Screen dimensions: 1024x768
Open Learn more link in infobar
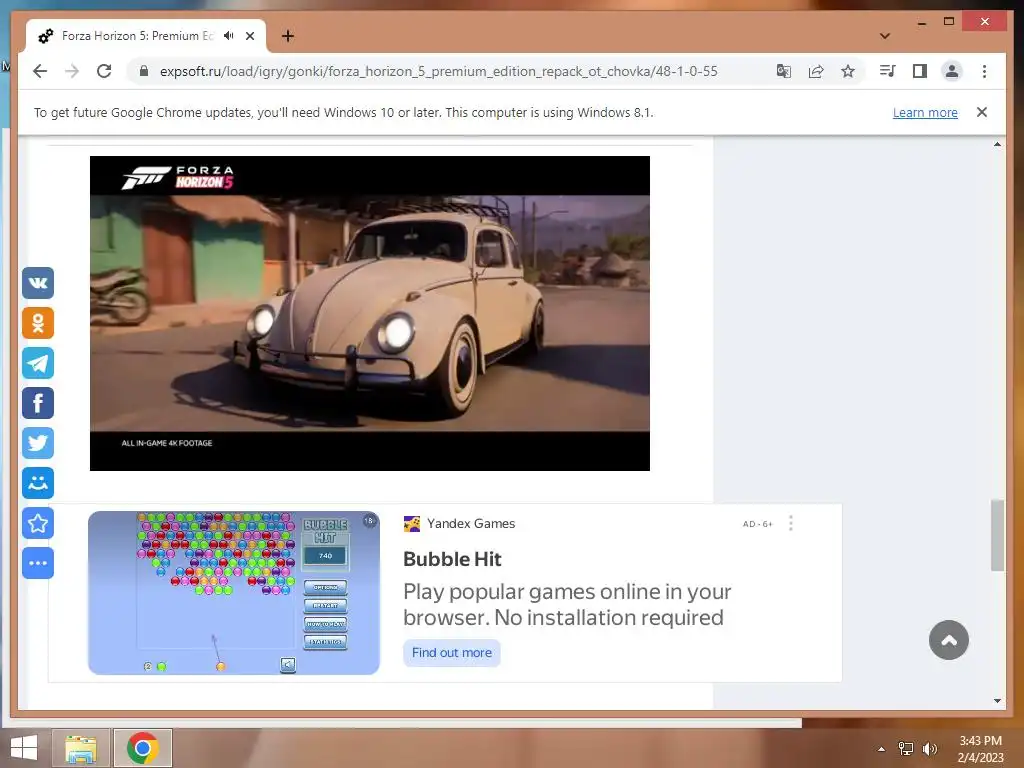925,112
